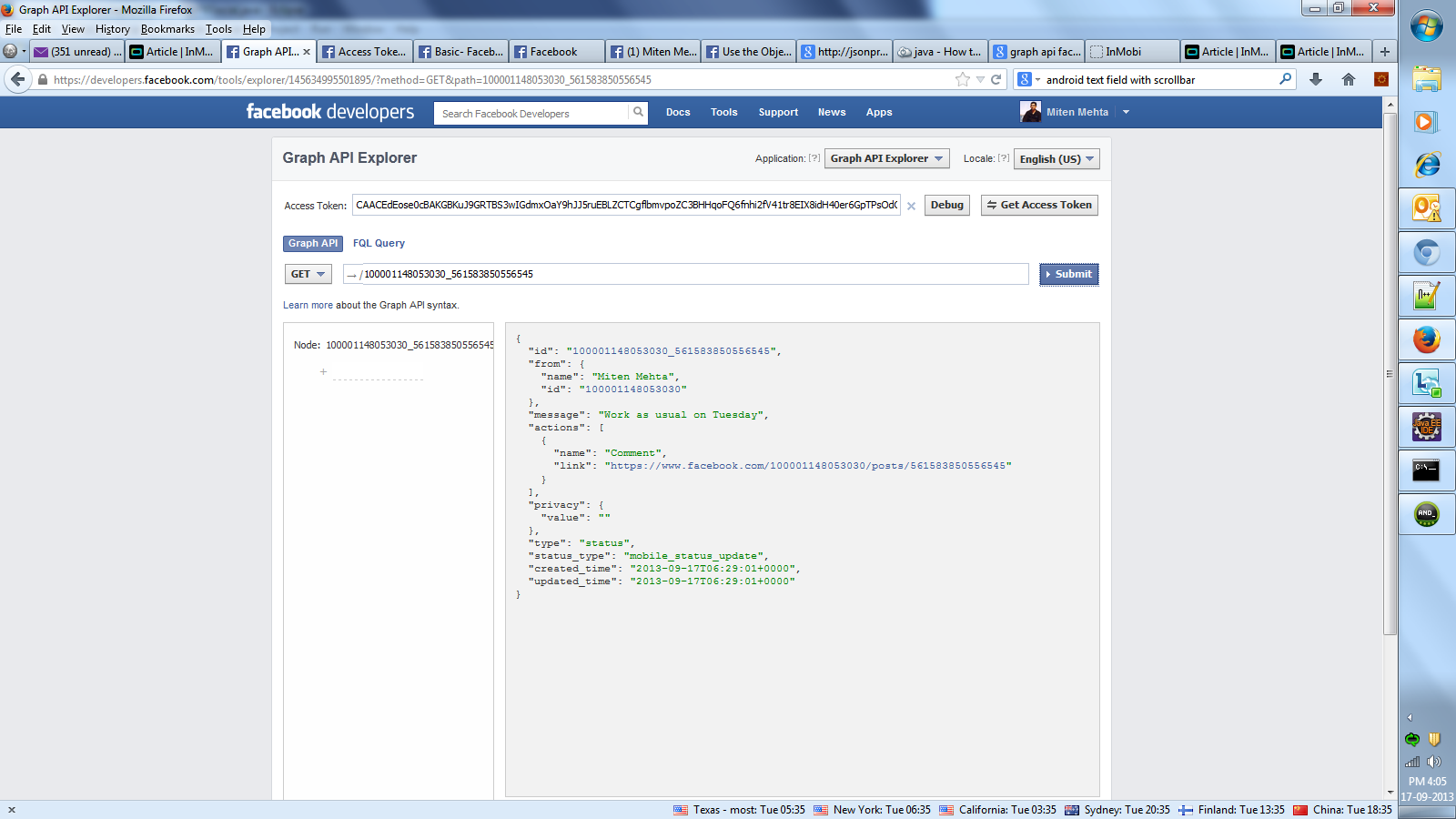Screen dimensions: 1456x819
Task: Reload the current page
Action: [996, 80]
